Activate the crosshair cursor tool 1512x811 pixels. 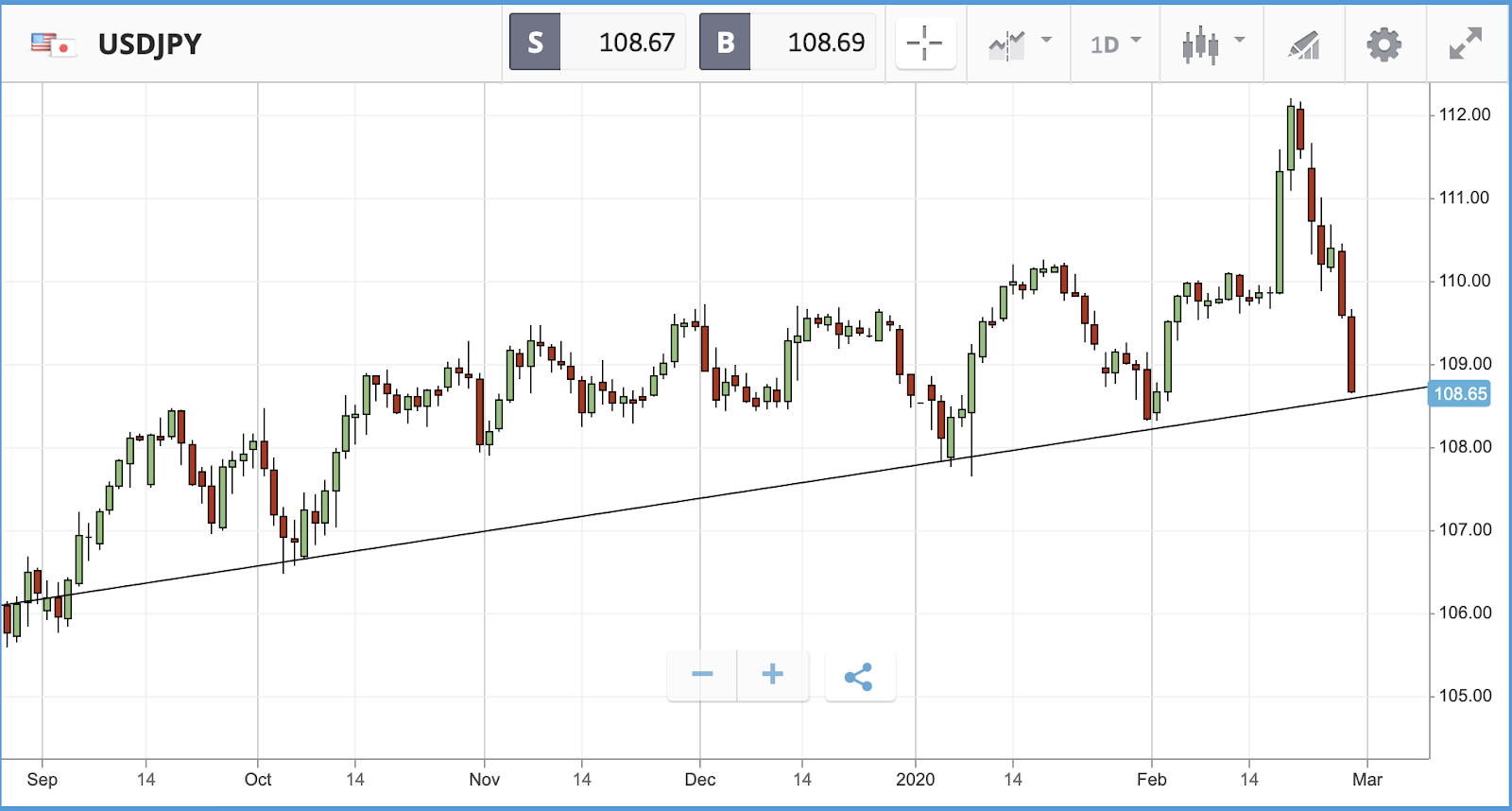[x=925, y=43]
